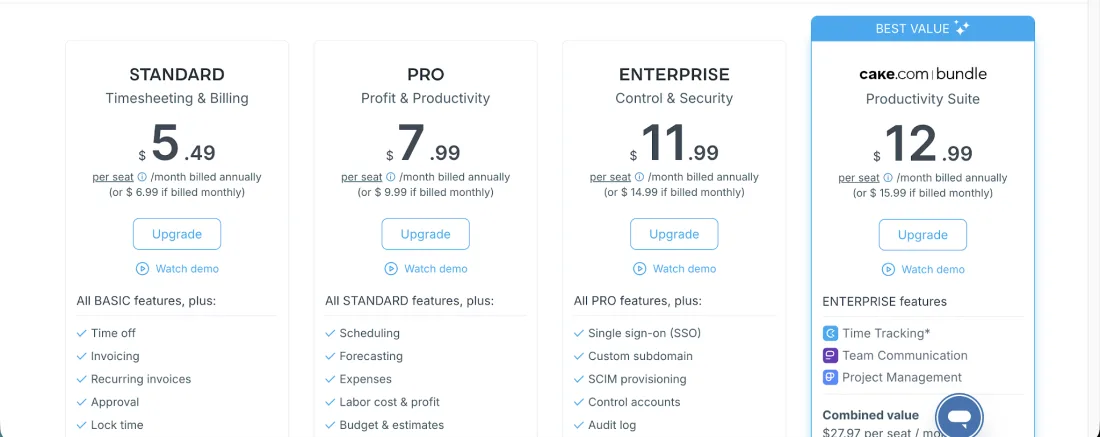
Task: Upgrade to the cake.com bundle
Action: pyautogui.click(x=922, y=235)
